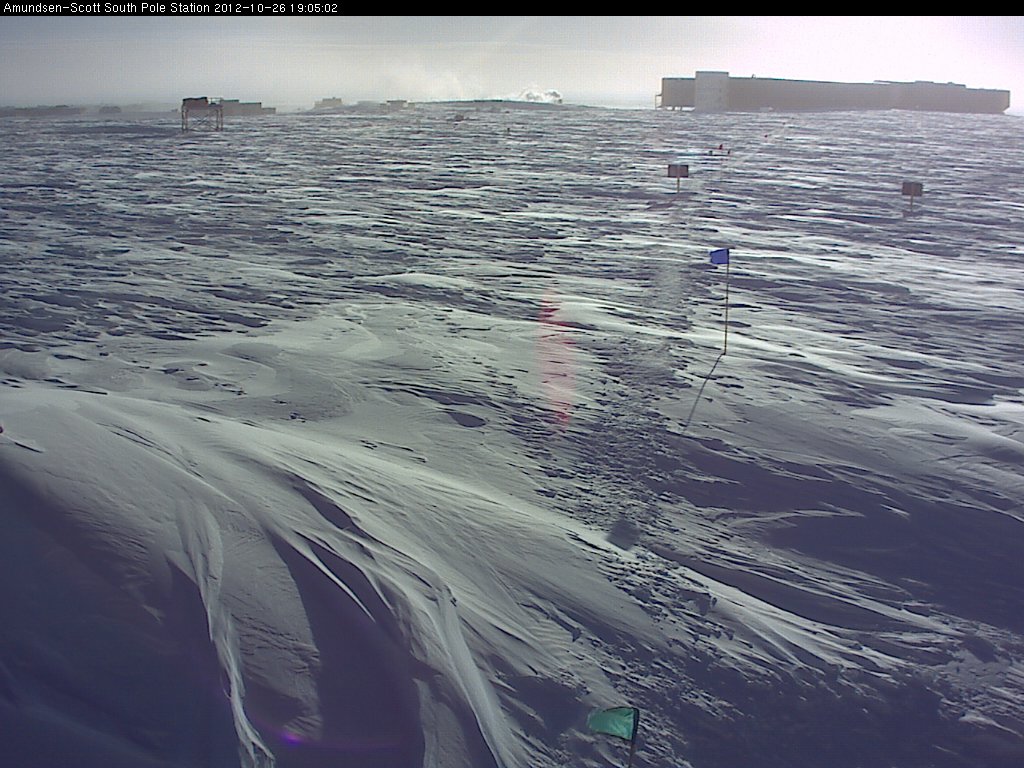1024x768 pixels.
Task: Click the tall pale section of the station
Action: (x=711, y=90)
